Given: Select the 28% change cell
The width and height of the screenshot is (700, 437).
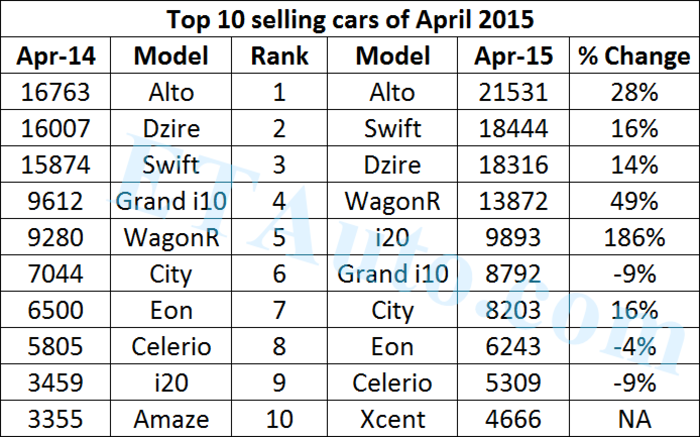Looking at the screenshot, I should coord(633,93).
